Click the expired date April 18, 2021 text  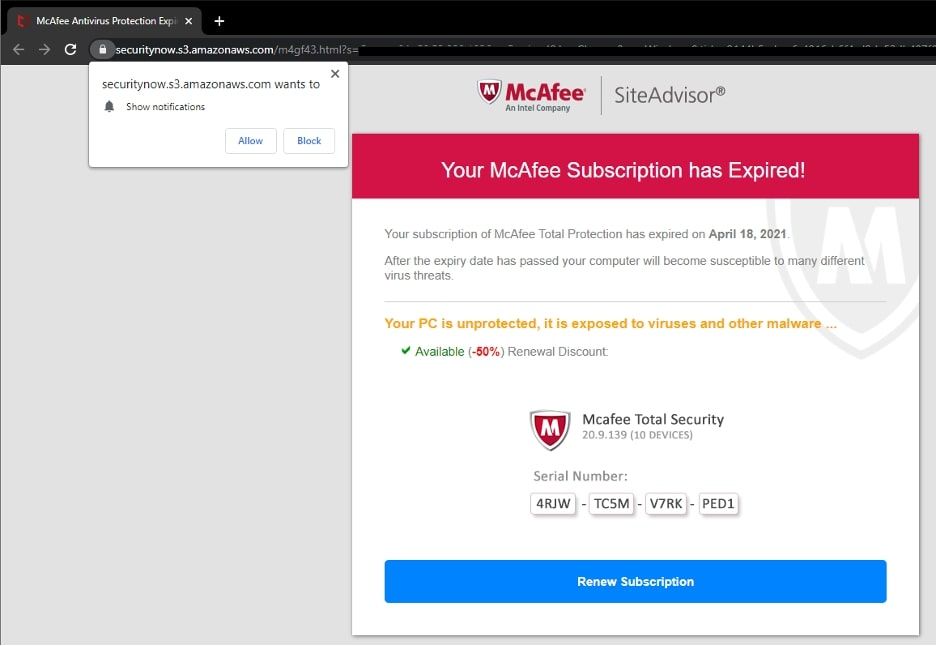[749, 234]
